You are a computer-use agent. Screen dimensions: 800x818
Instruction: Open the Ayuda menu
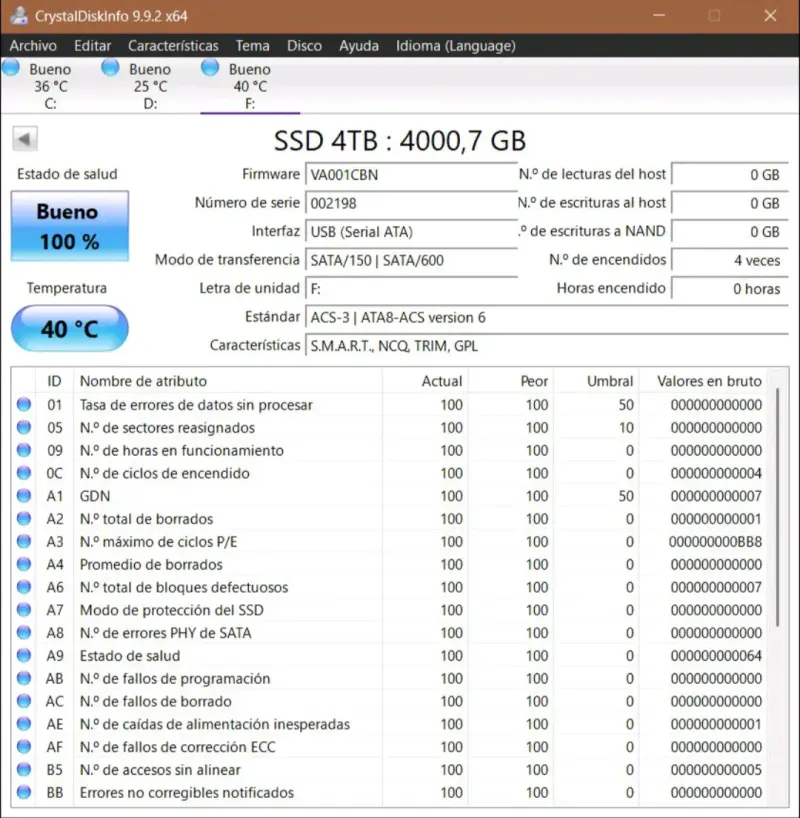point(359,46)
